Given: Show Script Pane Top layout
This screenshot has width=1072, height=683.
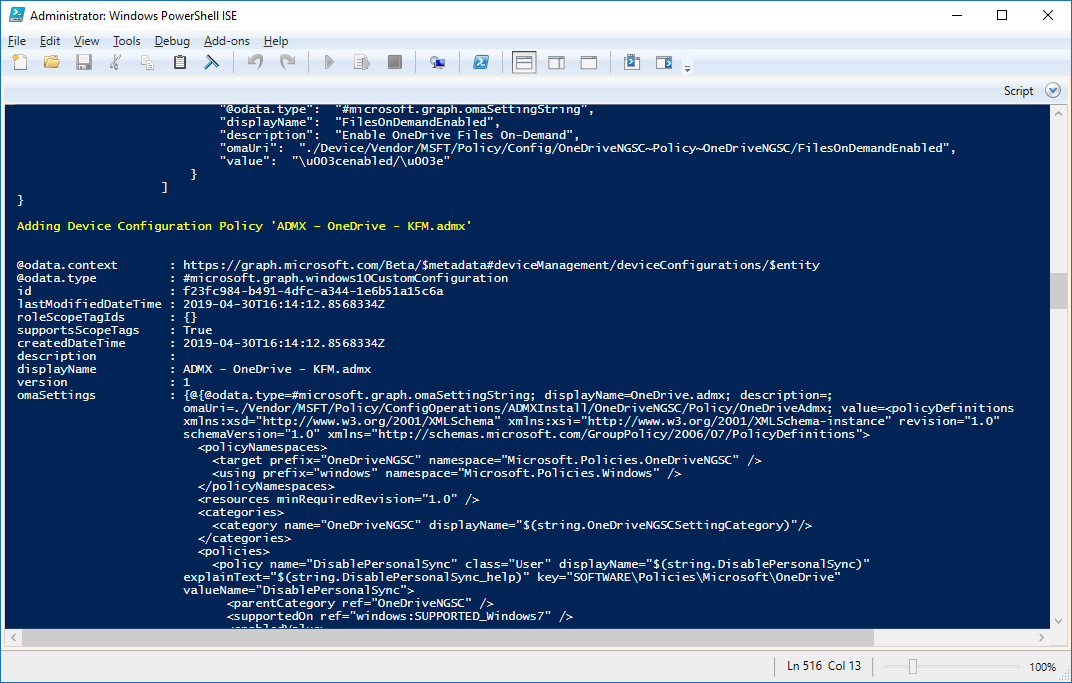Looking at the screenshot, I should [x=524, y=62].
